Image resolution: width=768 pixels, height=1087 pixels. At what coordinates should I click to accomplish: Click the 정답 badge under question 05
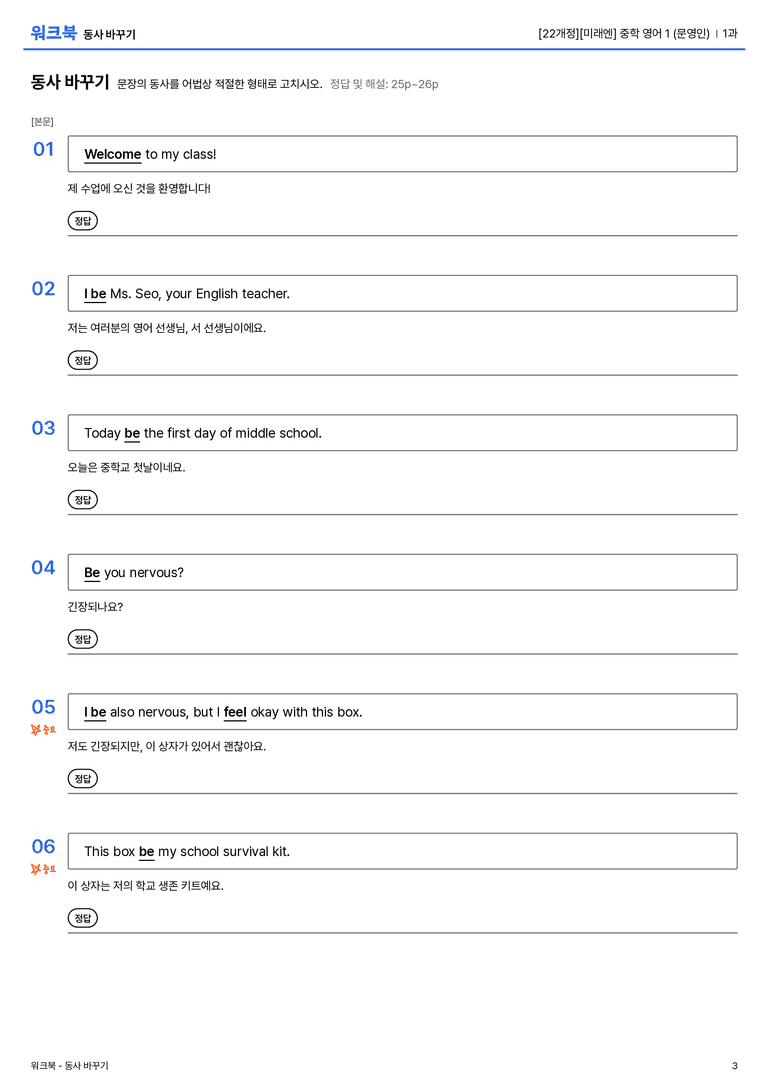tap(82, 778)
